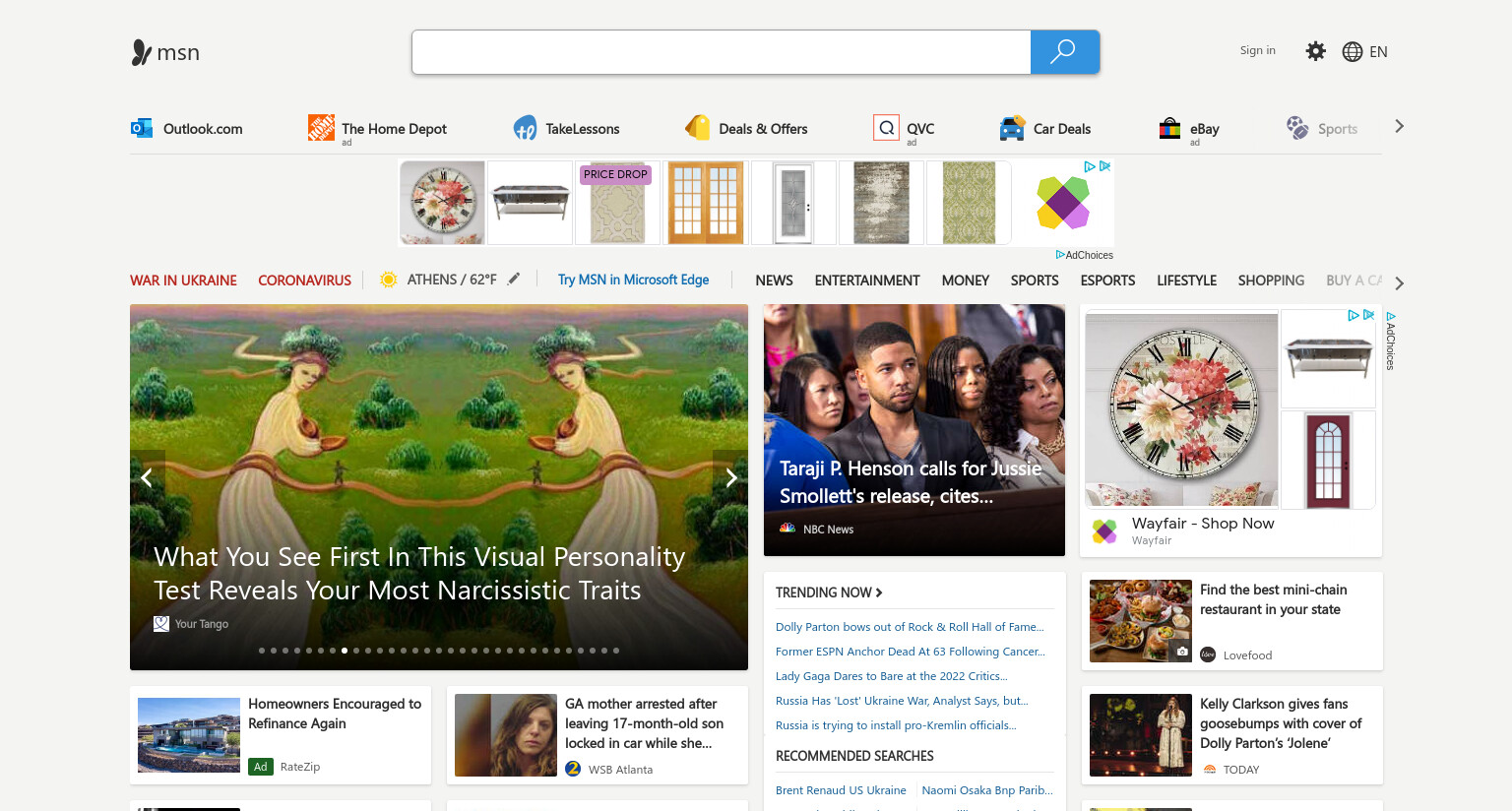Open Russia Has 'Lost' Ukraine War link
Screen dimensions: 1512x811
(902, 701)
